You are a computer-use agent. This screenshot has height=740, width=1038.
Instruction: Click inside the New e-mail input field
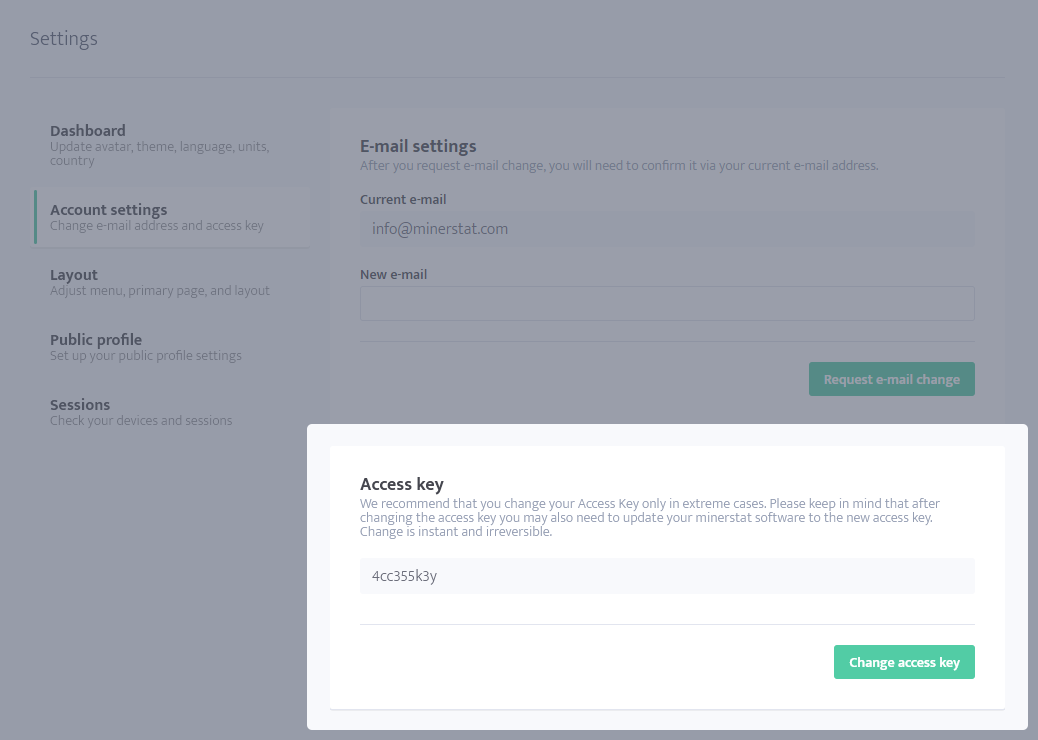[667, 303]
